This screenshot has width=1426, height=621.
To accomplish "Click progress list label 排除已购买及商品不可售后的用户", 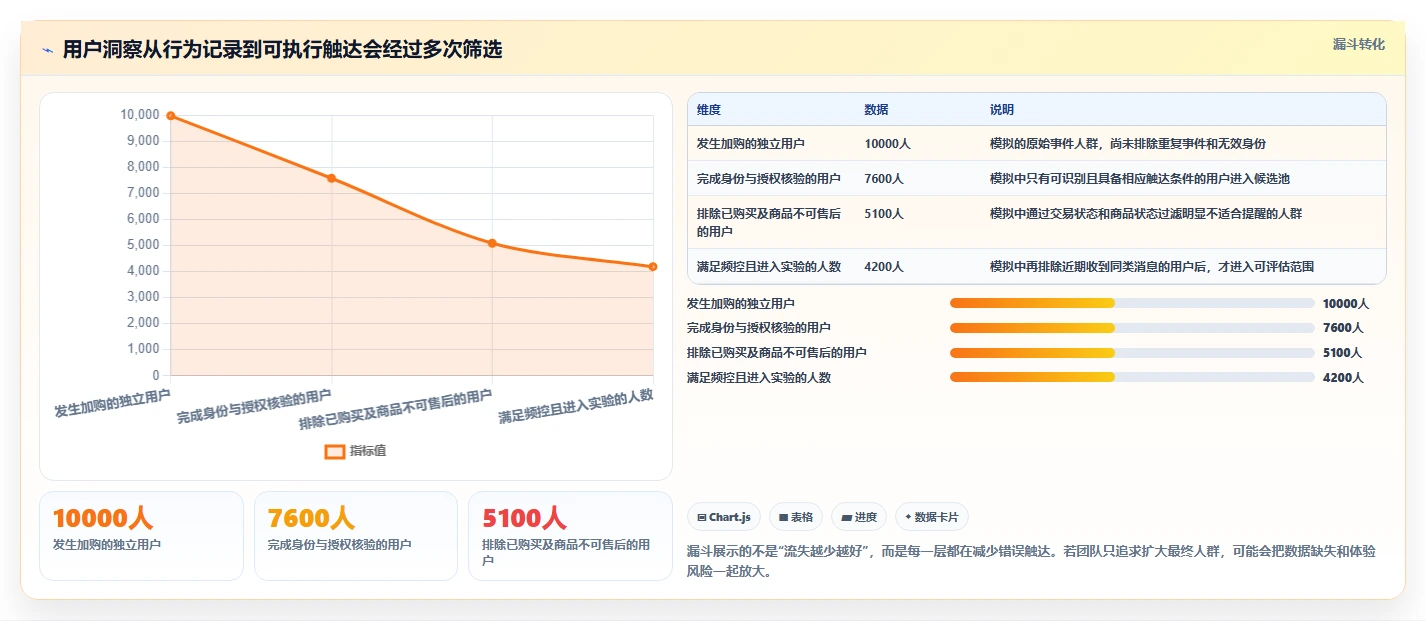I will pos(777,353).
